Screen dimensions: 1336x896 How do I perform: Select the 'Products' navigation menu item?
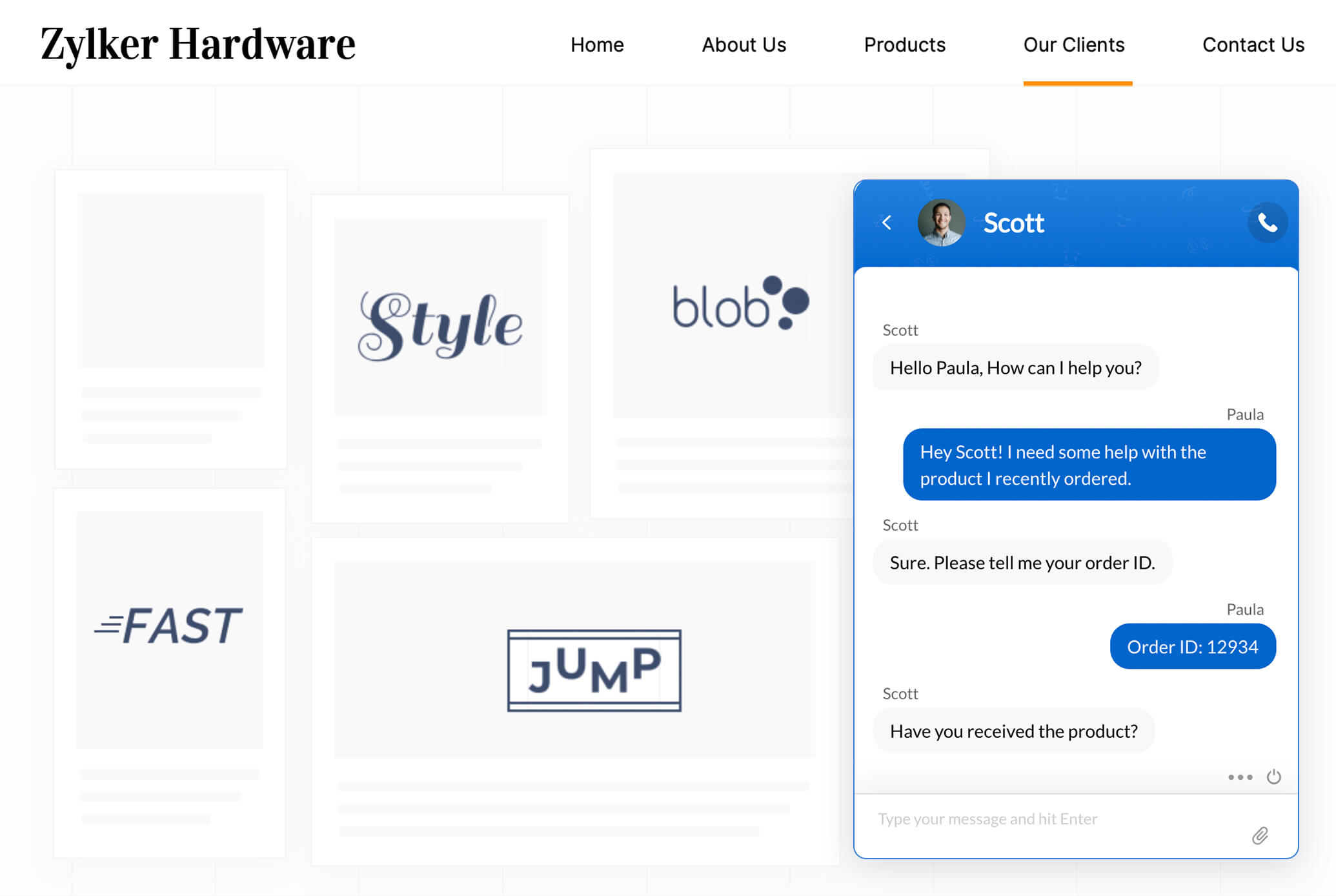(904, 43)
